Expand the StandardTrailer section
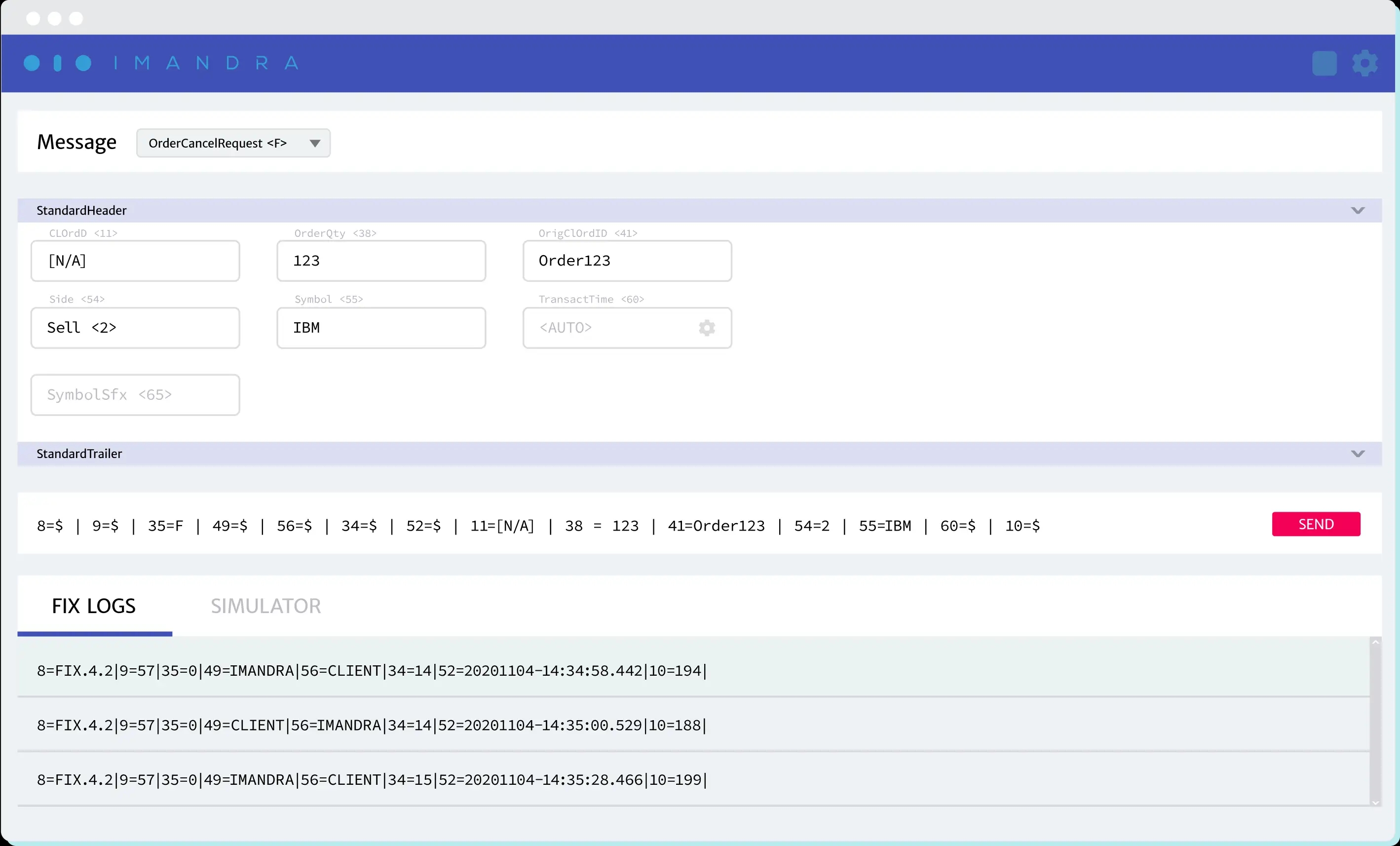This screenshot has height=846, width=1400. (1358, 454)
